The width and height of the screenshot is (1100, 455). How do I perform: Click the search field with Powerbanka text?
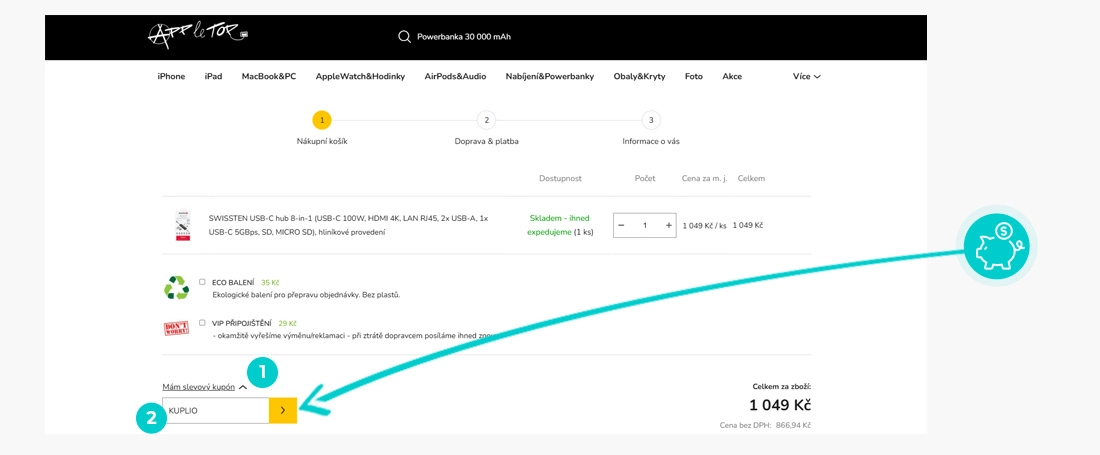[464, 37]
